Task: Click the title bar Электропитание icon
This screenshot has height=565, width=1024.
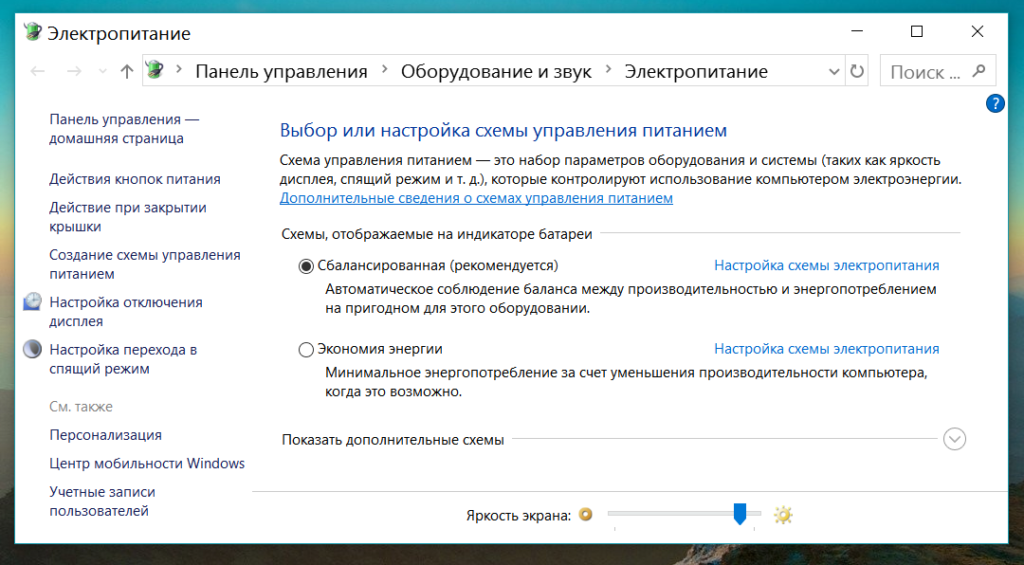Action: click(33, 32)
